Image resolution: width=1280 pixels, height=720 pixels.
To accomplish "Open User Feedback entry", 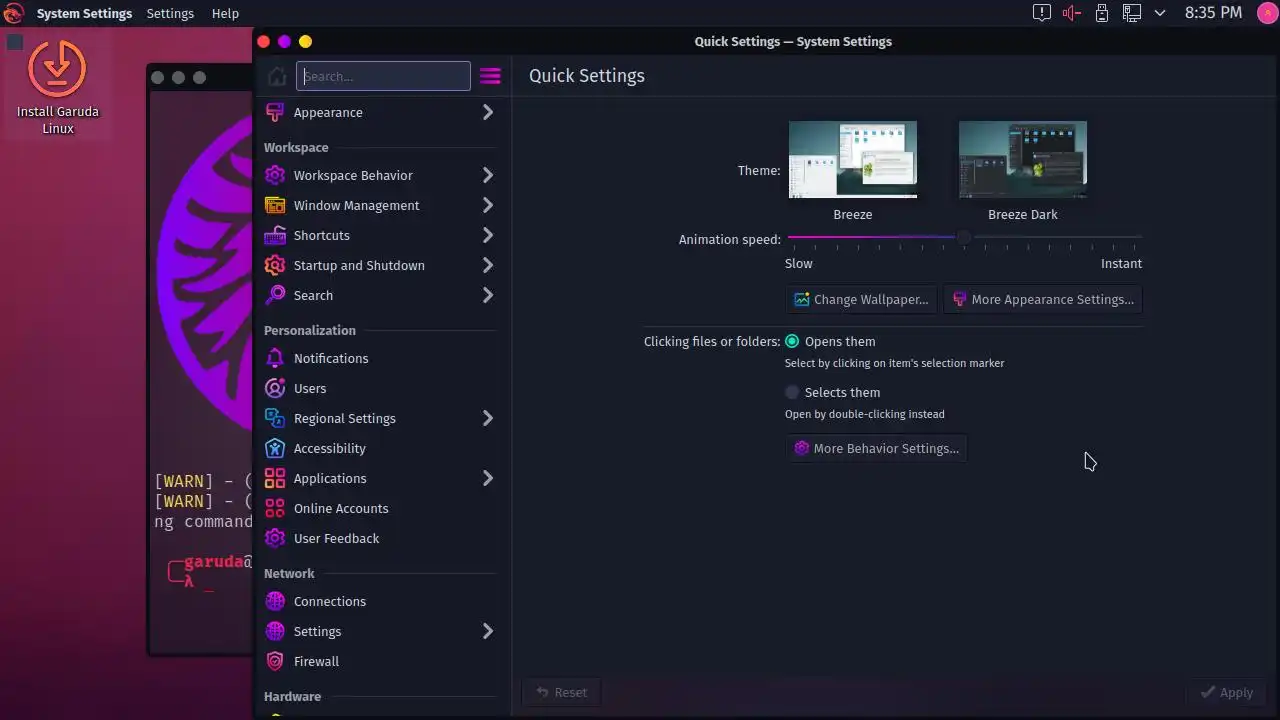I will pos(380,538).
